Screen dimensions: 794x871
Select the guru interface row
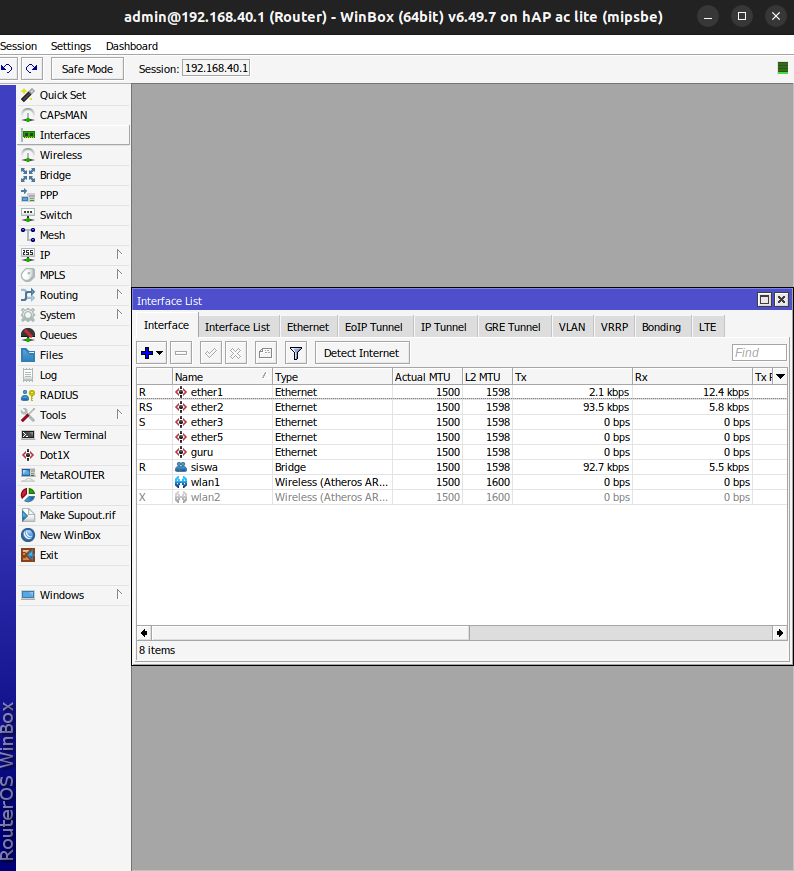[x=462, y=452]
